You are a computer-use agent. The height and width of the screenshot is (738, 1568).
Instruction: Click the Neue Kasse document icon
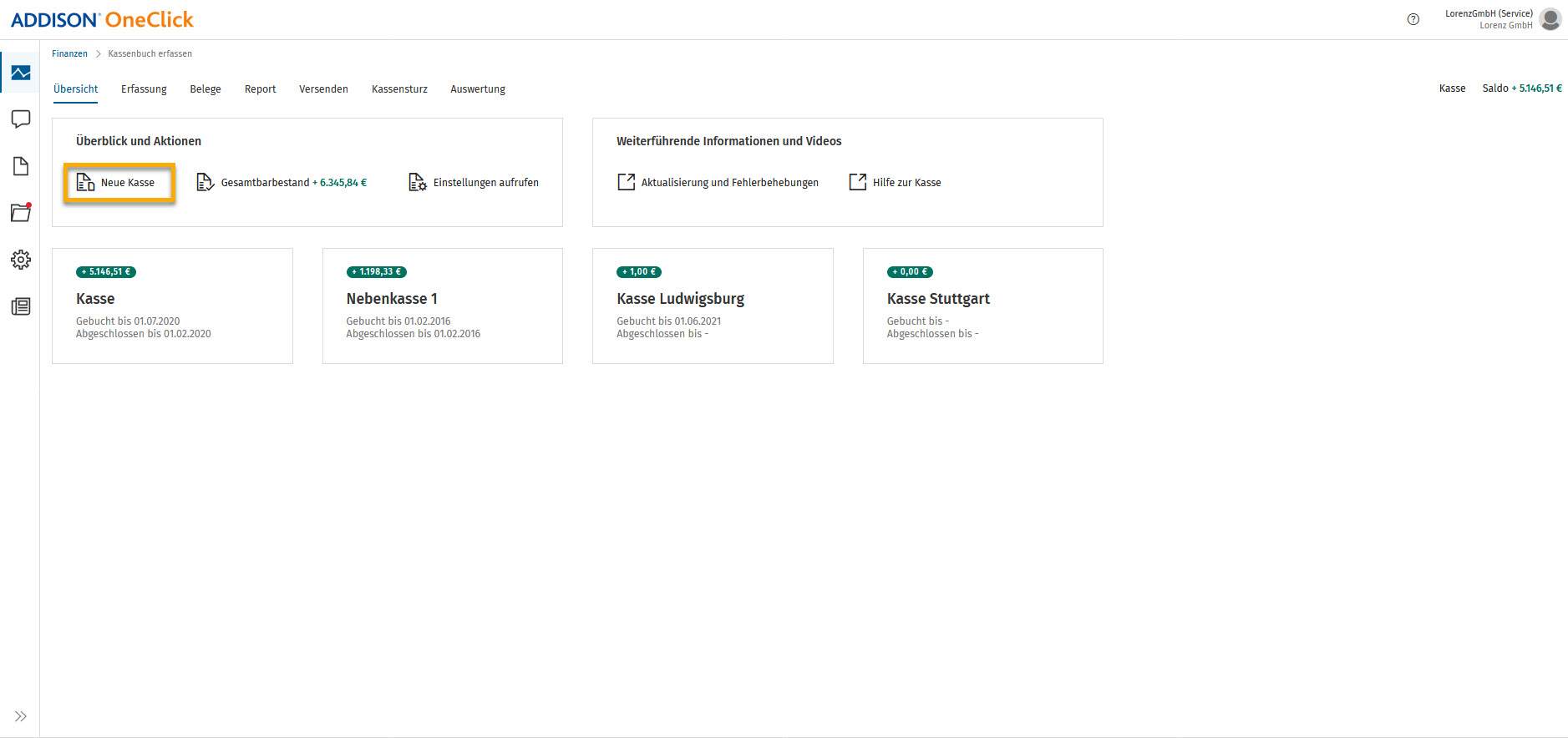tap(85, 182)
